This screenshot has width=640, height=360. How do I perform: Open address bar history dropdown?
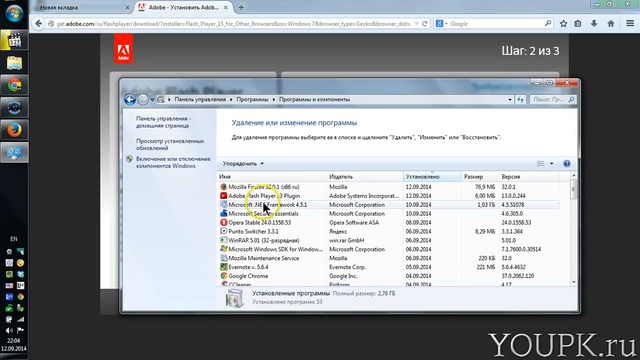pos(510,100)
